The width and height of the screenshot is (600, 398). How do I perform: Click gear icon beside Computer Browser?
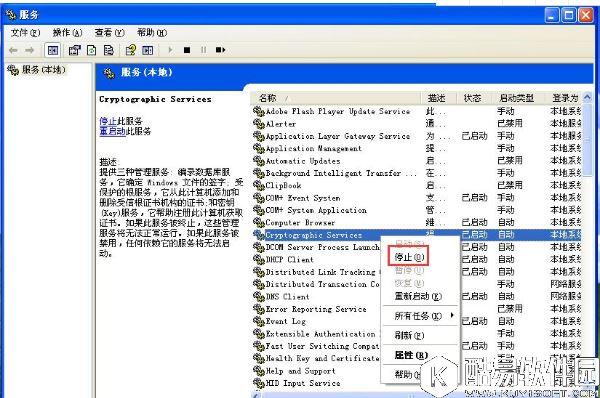pyautogui.click(x=259, y=222)
